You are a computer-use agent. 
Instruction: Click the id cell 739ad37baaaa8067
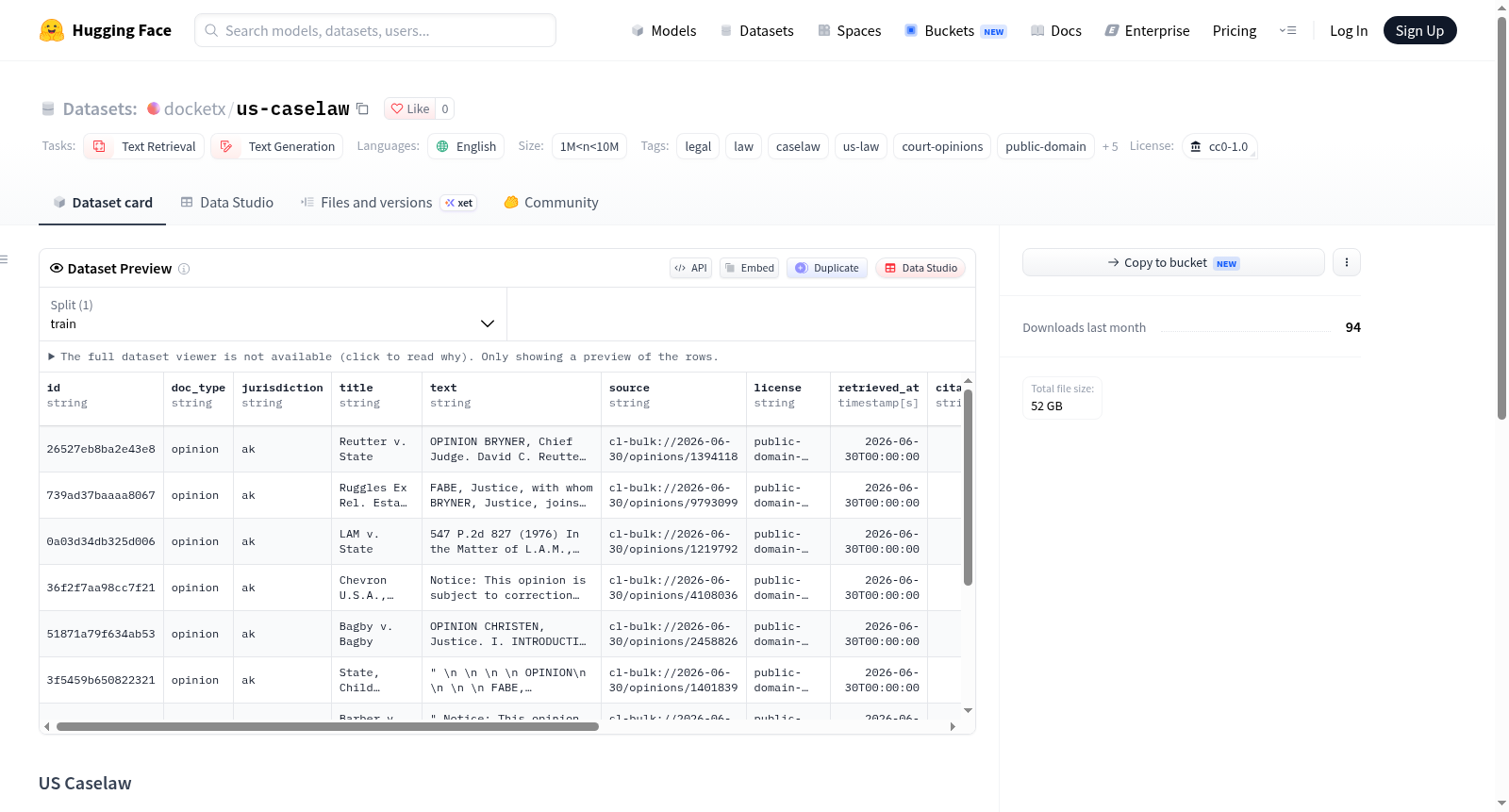(101, 495)
